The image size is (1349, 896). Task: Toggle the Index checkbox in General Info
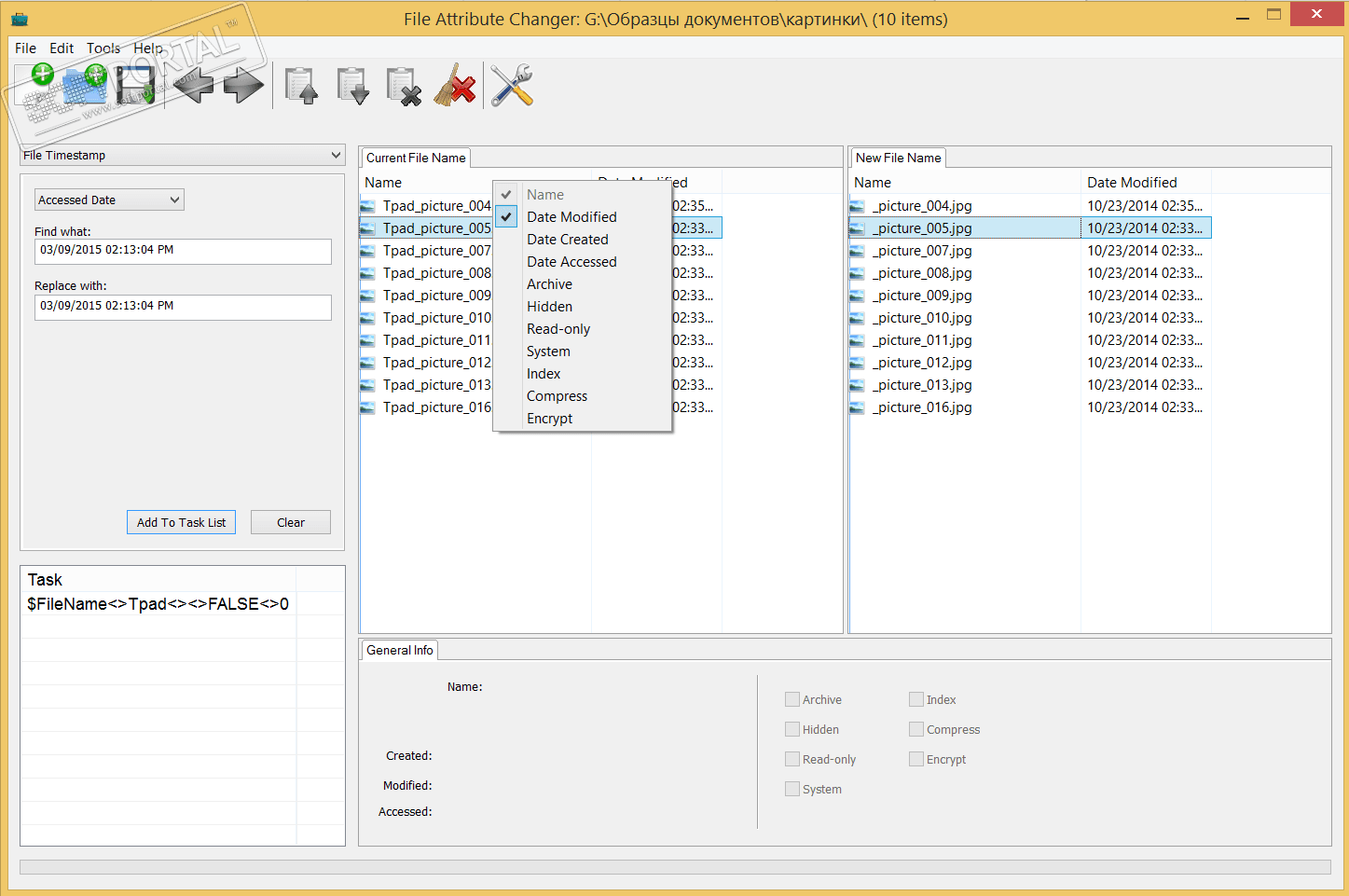coord(916,699)
